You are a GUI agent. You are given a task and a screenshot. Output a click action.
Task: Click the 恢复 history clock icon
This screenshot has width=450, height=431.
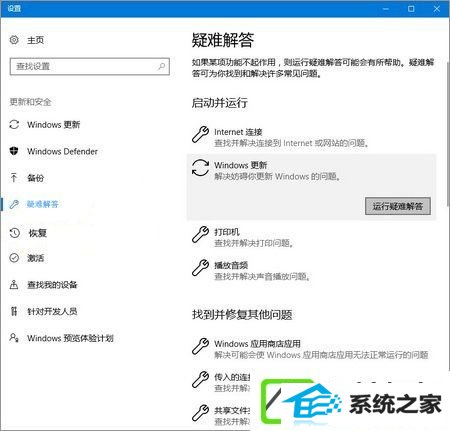[x=15, y=233]
